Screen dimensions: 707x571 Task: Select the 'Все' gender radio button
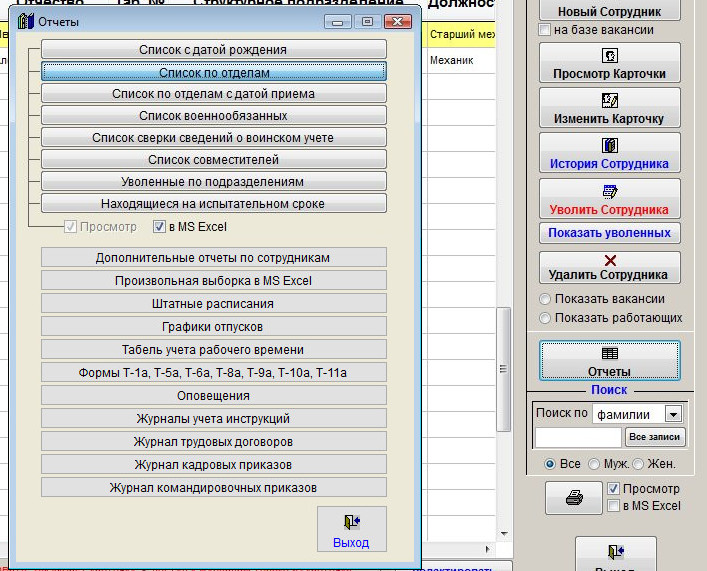(x=550, y=464)
